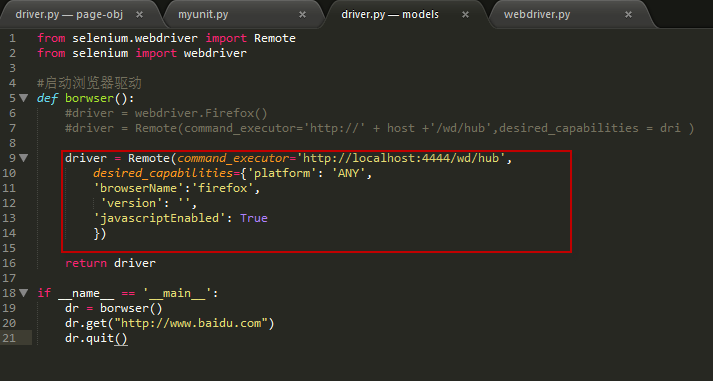Viewport: 713px width, 381px height.
Task: Click the return keyword on line 16
Action: [86, 263]
